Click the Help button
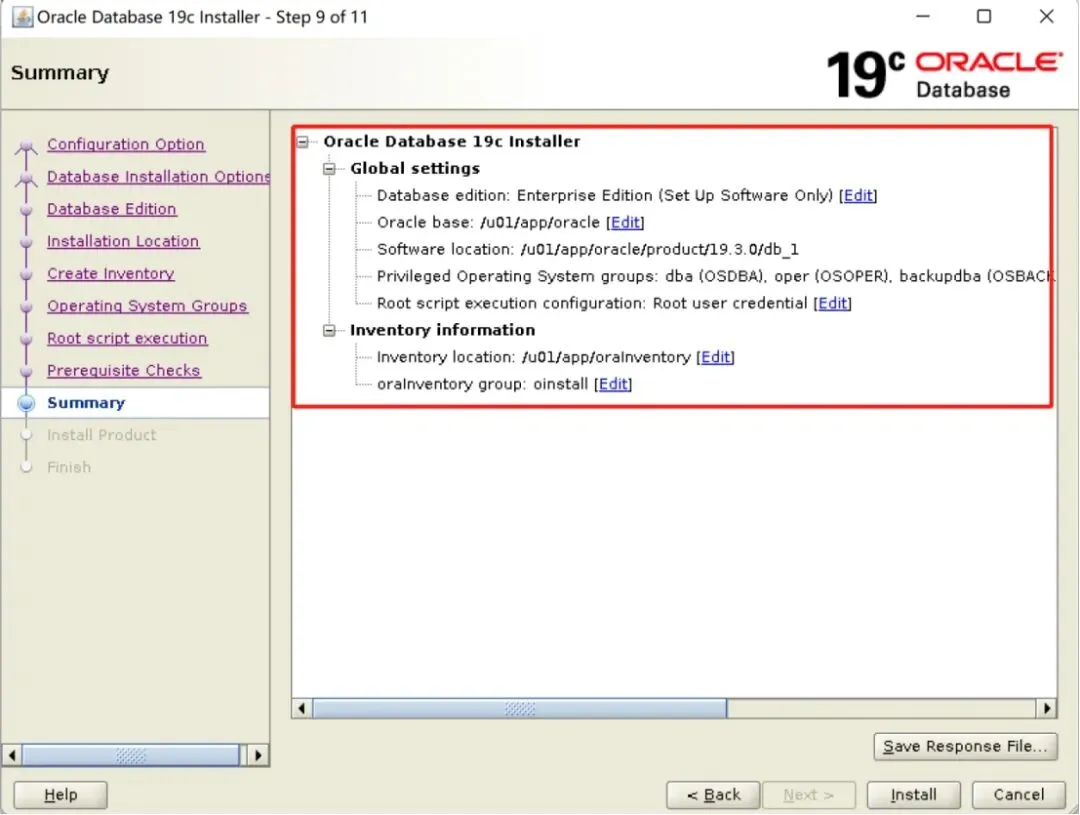The image size is (1080, 815). [x=61, y=794]
